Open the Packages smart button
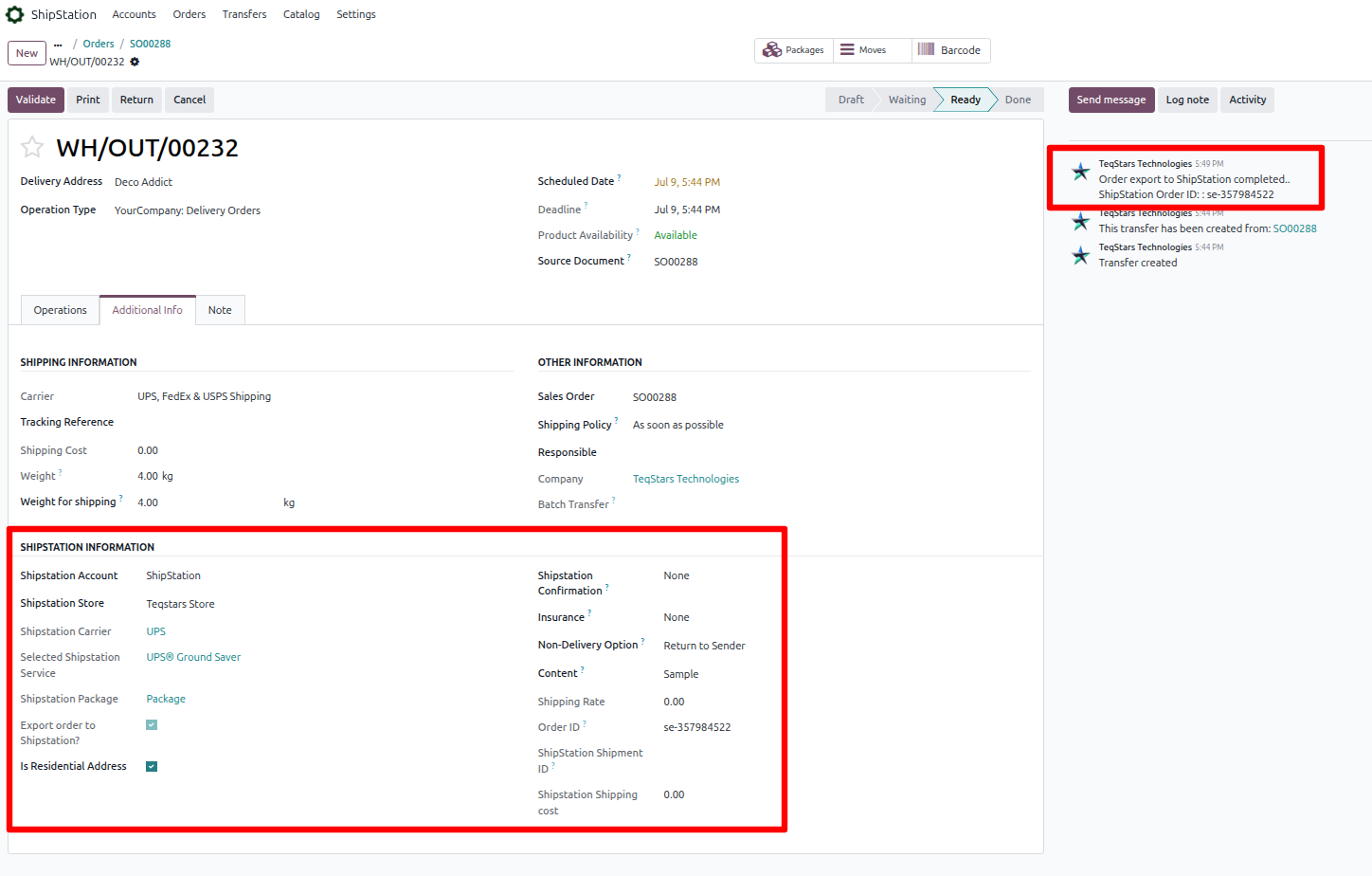Image resolution: width=1372 pixels, height=876 pixels. tap(794, 50)
